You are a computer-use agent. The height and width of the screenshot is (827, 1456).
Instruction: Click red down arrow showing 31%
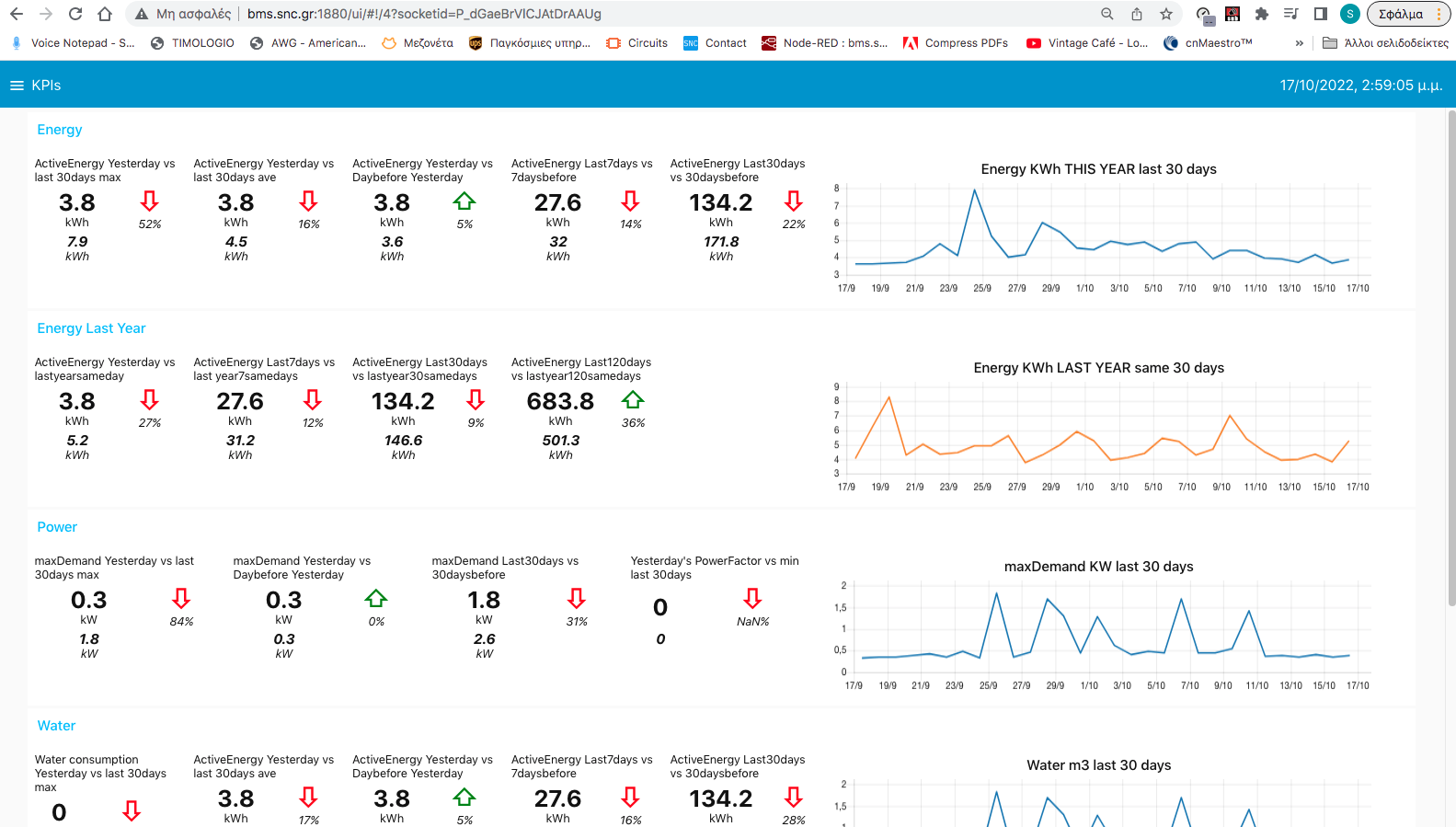point(577,598)
